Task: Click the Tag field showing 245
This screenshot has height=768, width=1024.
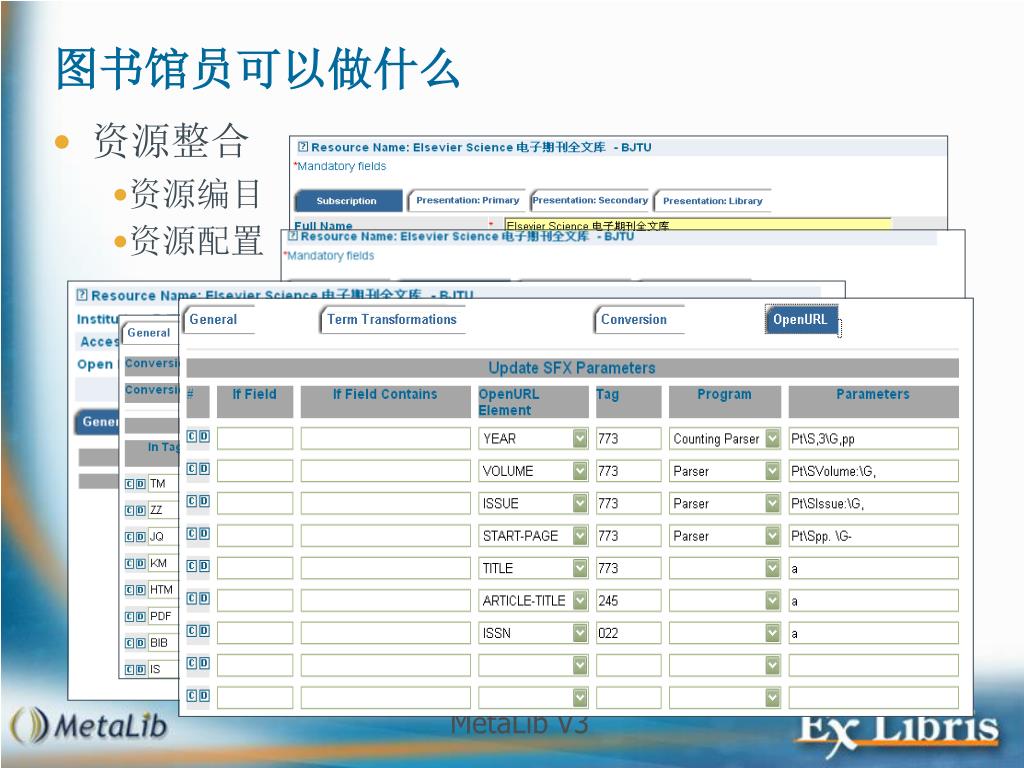Action: [x=628, y=600]
